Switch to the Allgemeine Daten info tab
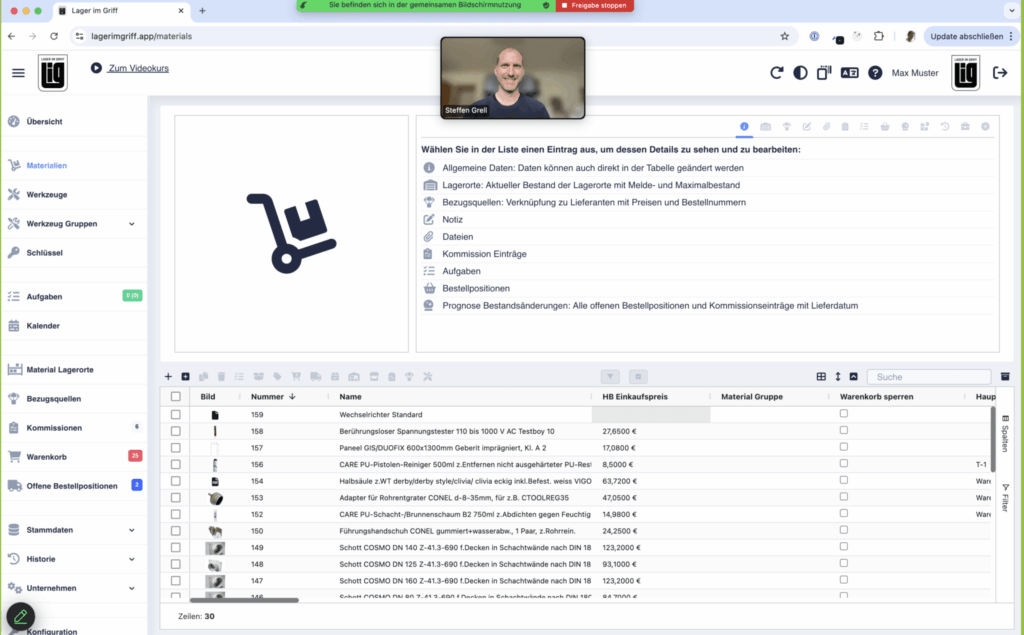The image size is (1024, 635). [744, 127]
